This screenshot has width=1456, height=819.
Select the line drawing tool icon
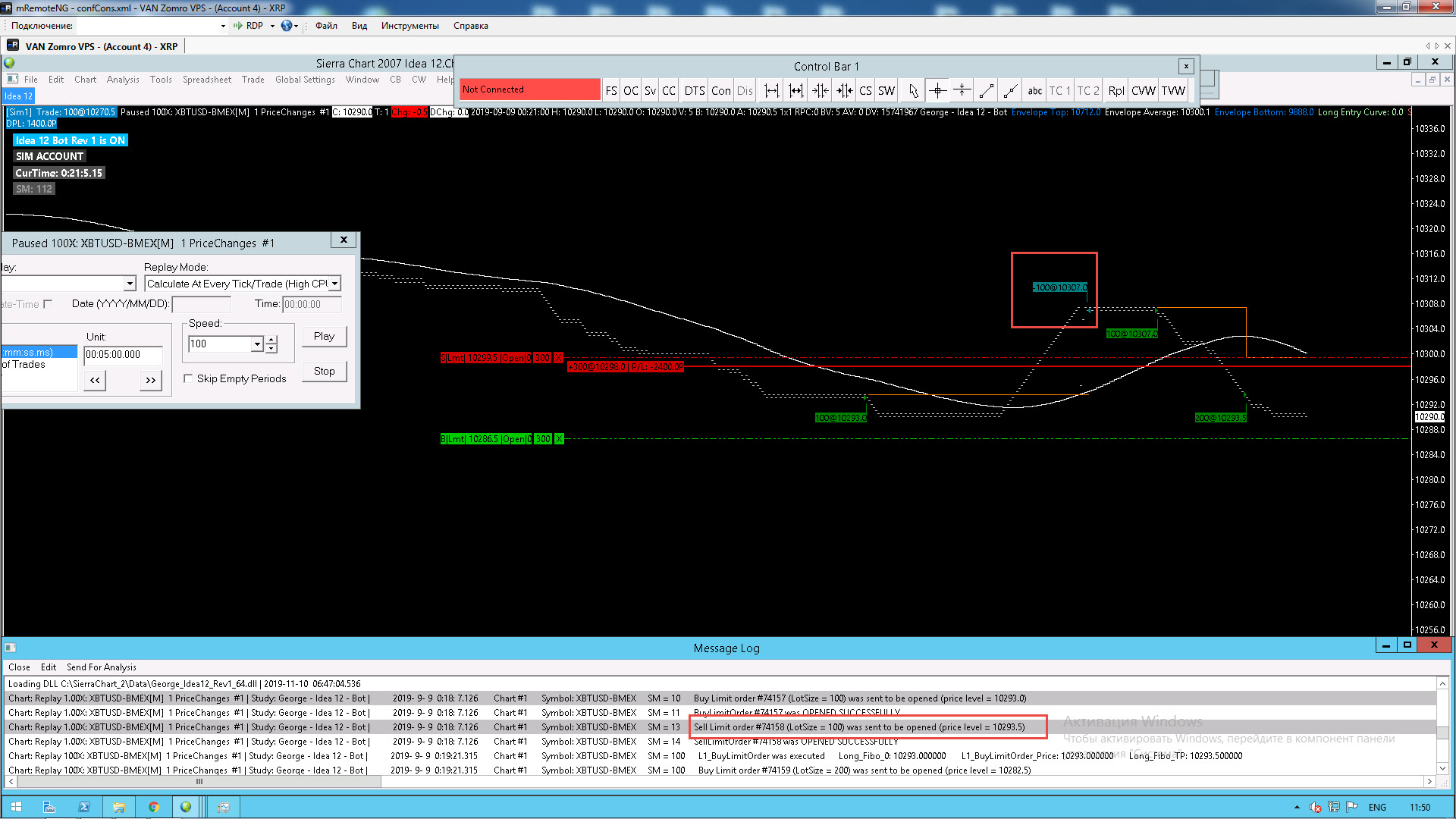pos(986,91)
